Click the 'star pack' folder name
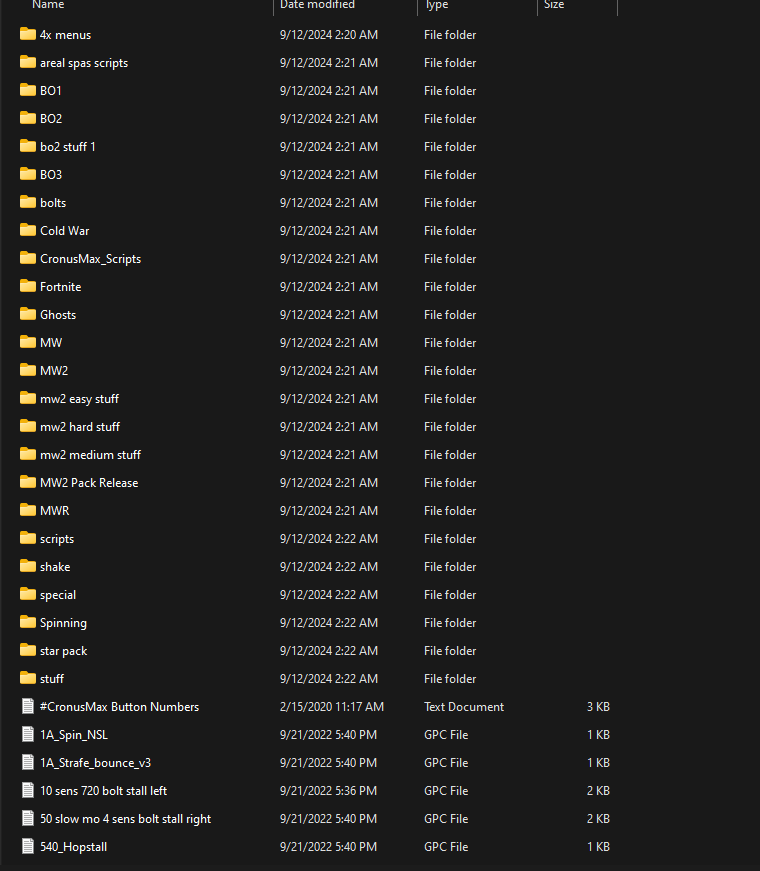 click(63, 651)
